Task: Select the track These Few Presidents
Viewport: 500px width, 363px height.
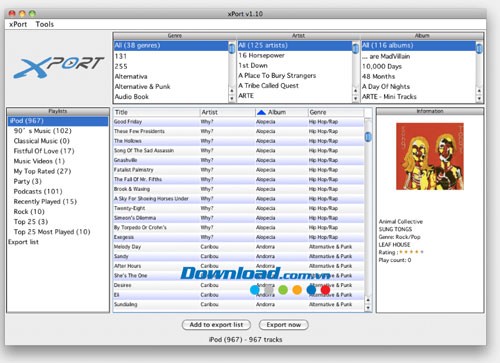Action: coord(239,131)
